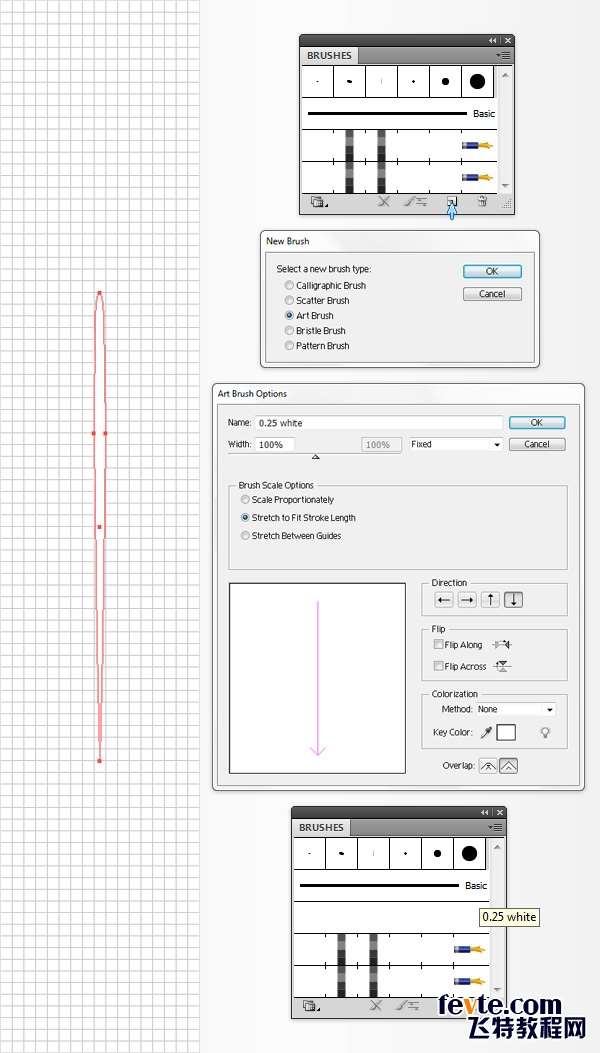Click Remove Brush Stroke in Brushes panel containing 0.25 white brush

[x=376, y=1005]
